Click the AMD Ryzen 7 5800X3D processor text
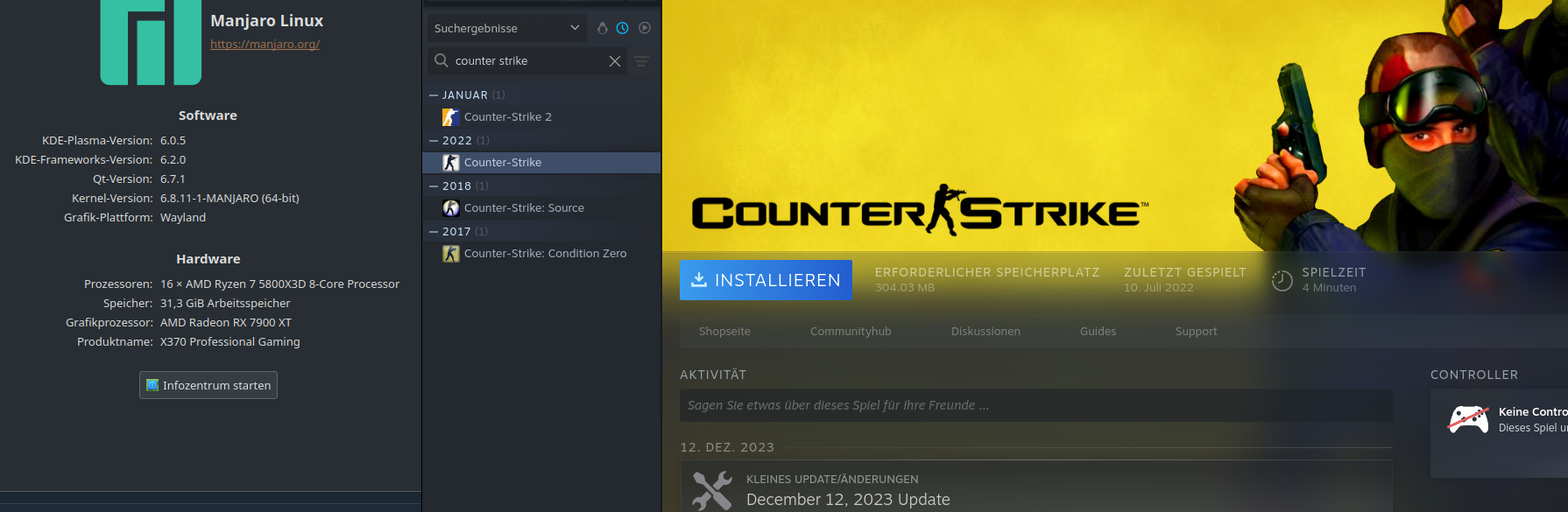The image size is (1568, 512). (279, 284)
